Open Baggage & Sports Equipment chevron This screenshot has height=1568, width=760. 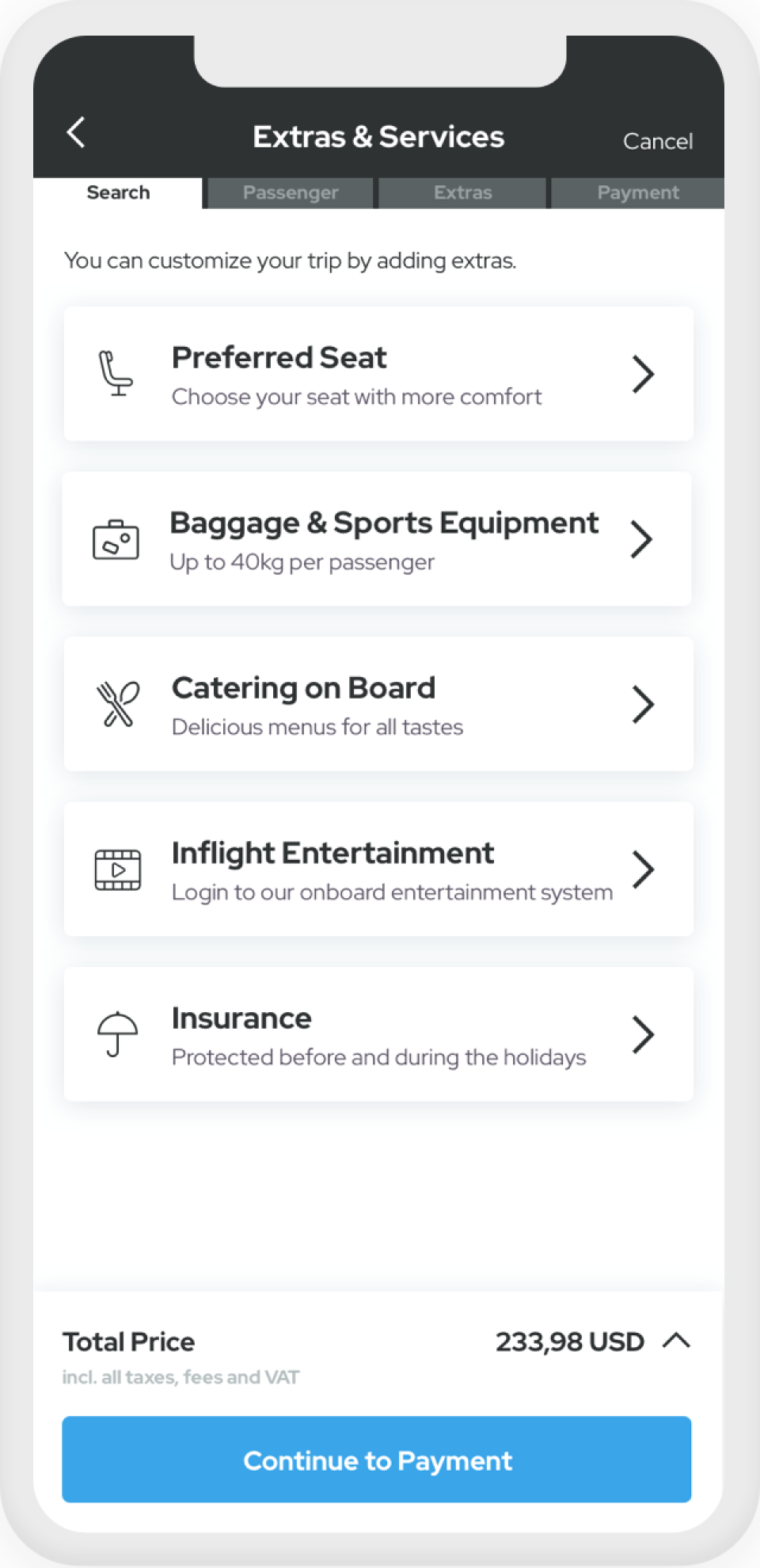click(x=641, y=540)
